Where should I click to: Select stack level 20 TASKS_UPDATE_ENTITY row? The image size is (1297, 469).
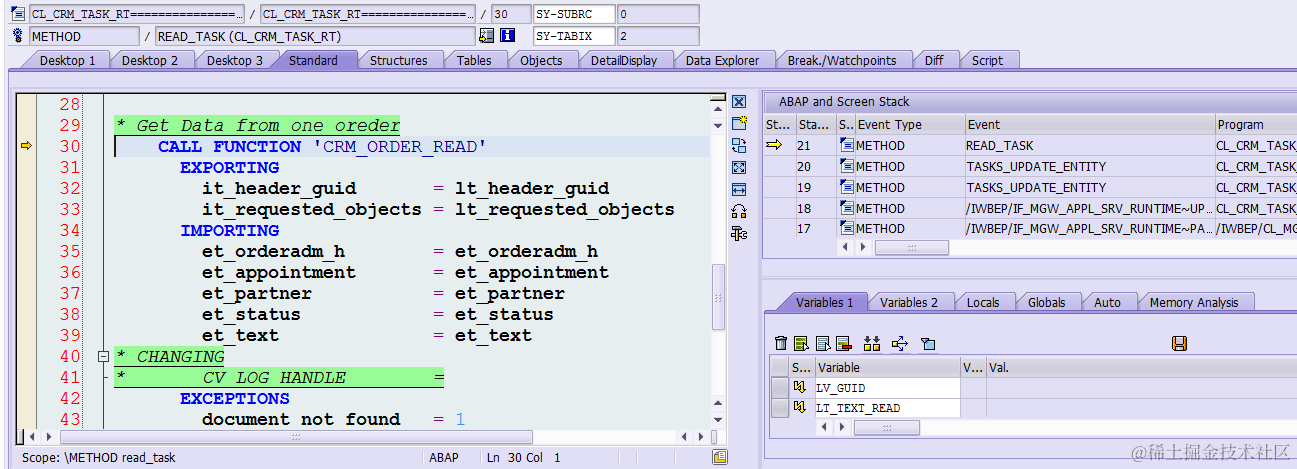pos(1029,166)
